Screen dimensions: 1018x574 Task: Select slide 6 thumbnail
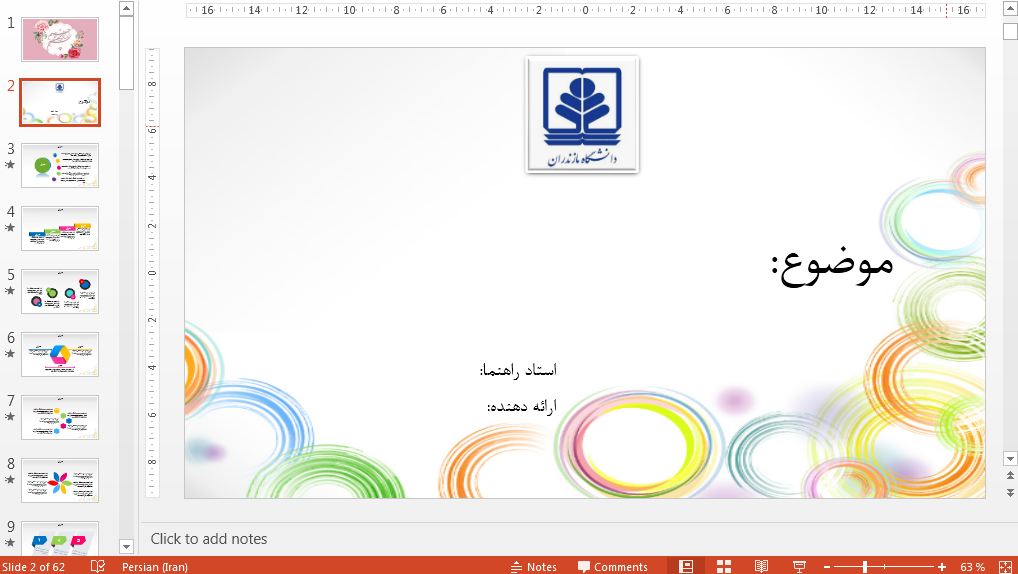(x=60, y=354)
